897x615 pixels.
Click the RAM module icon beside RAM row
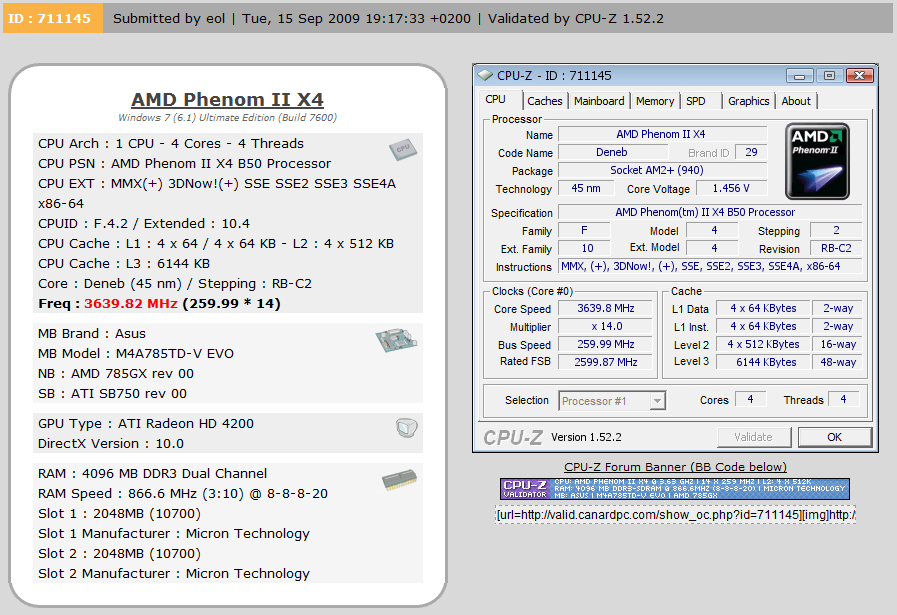(x=399, y=480)
